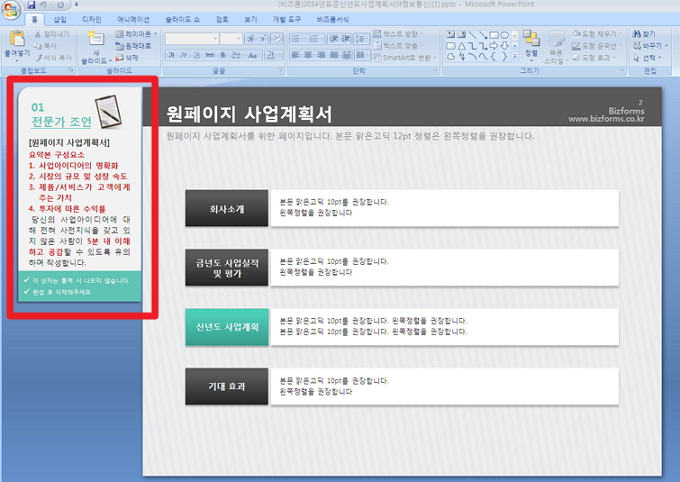Switch to the 검토 tab
This screenshot has width=680, height=482.
[x=222, y=20]
